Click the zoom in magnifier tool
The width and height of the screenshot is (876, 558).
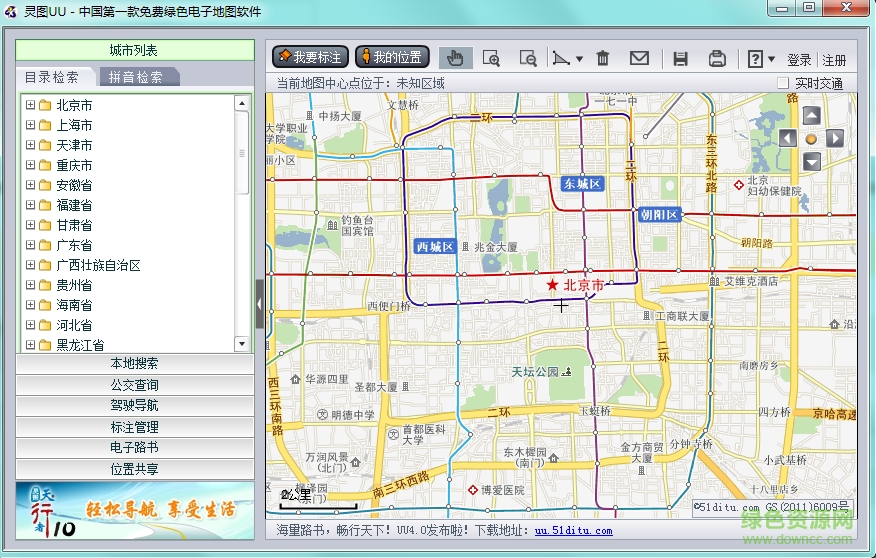[x=491, y=58]
